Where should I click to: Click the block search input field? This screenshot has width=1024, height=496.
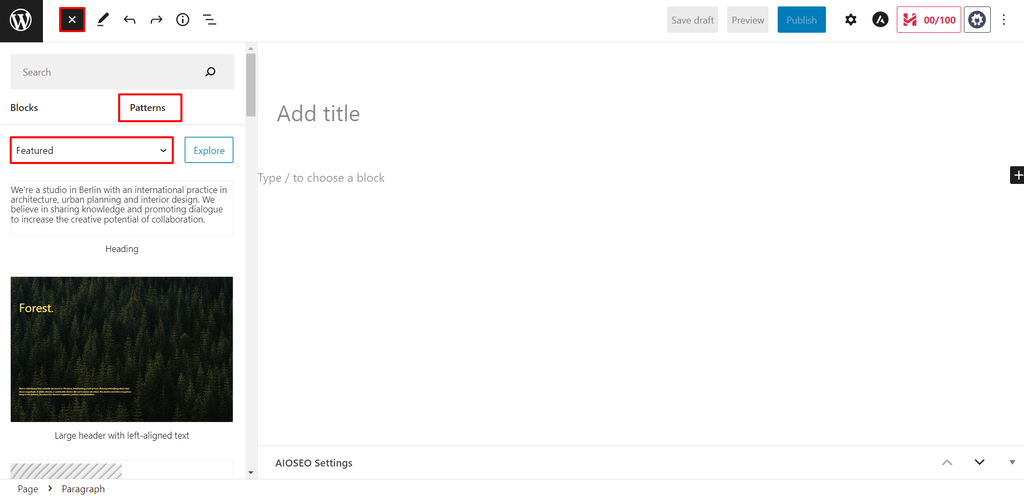click(110, 72)
